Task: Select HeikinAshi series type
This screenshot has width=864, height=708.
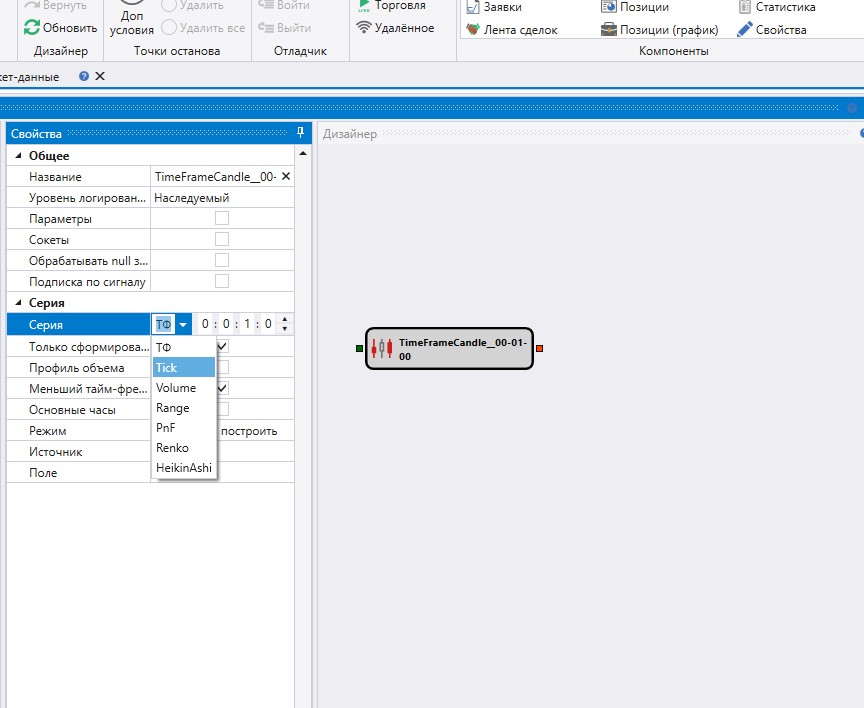Action: pyautogui.click(x=183, y=468)
